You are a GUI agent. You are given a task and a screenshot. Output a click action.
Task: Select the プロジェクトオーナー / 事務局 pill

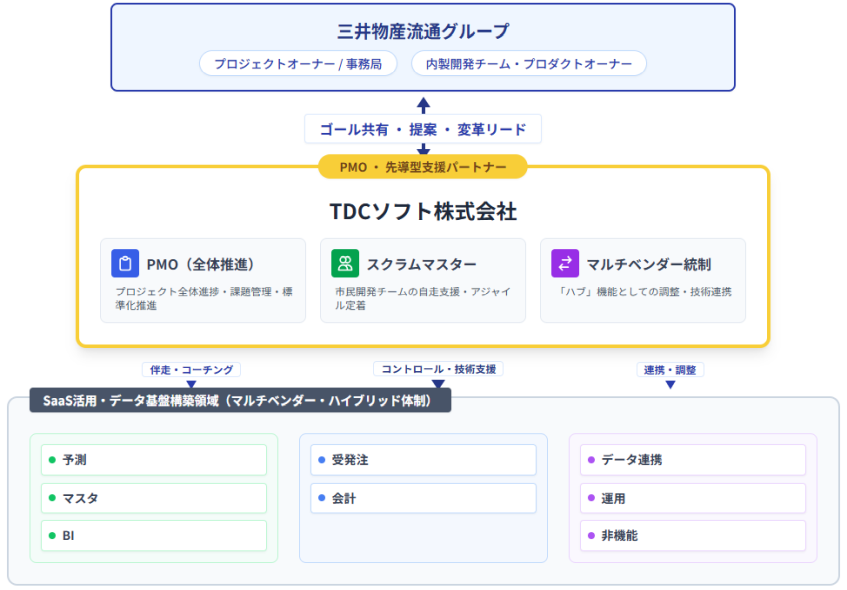[298, 64]
